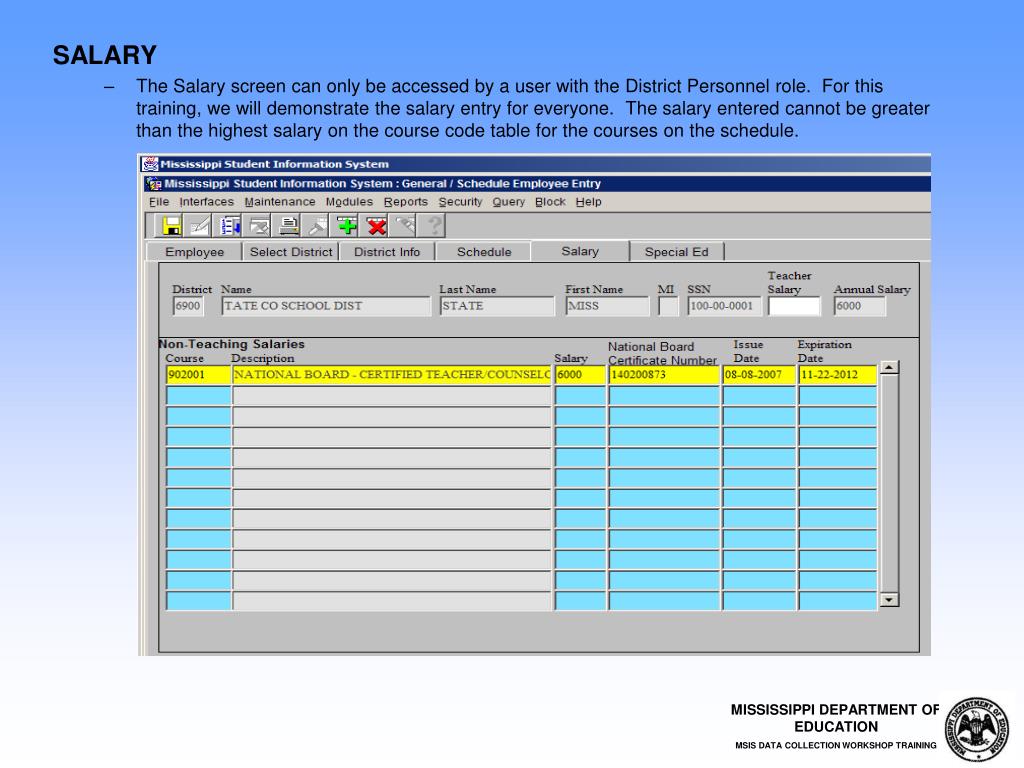Click the General / Schedule Employee Entry form icon
The width and height of the screenshot is (1024, 768).
click(153, 184)
